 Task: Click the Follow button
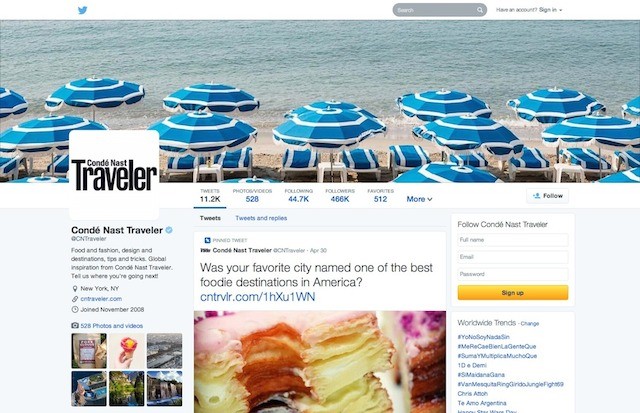point(547,196)
